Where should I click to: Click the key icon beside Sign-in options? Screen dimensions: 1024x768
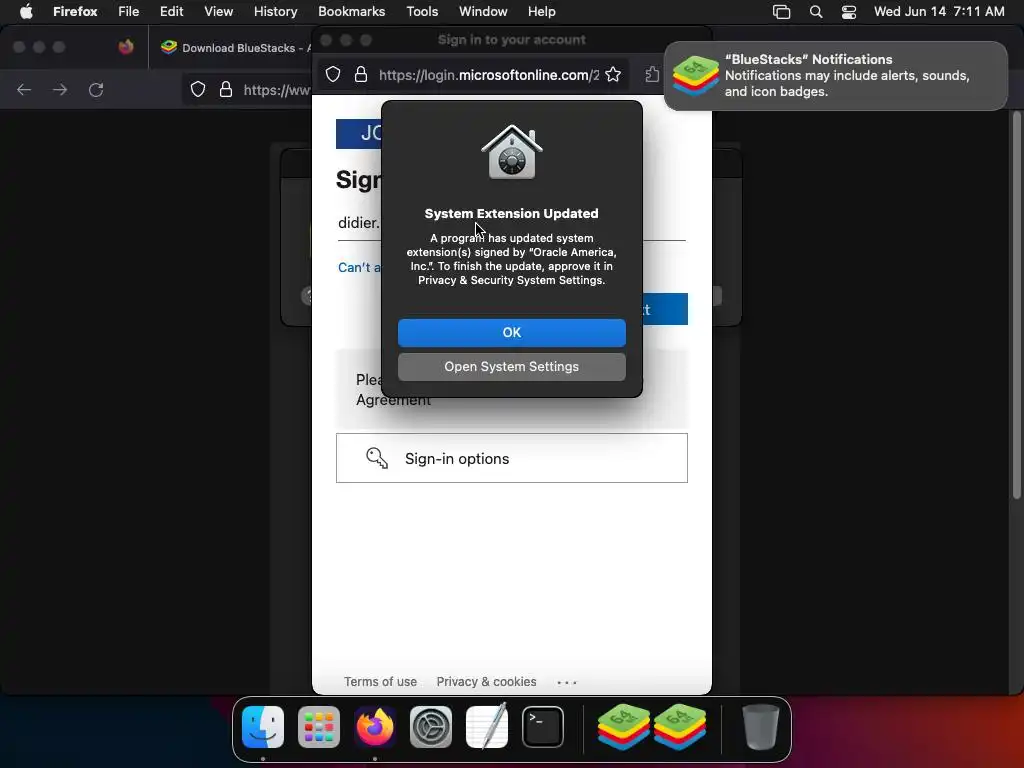[x=377, y=458]
